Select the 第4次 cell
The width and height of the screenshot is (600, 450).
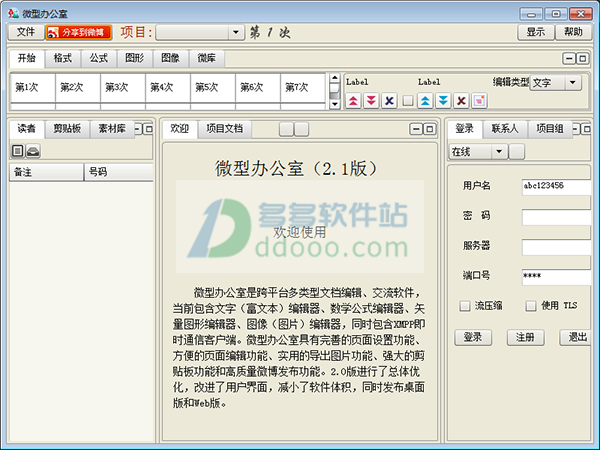(168, 88)
